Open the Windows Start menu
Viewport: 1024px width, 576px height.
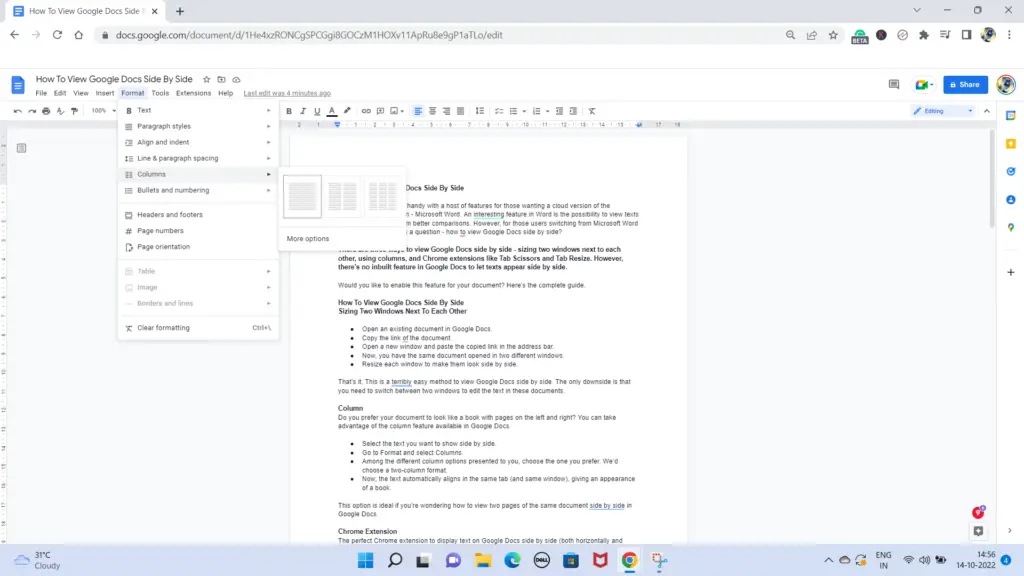[x=366, y=560]
